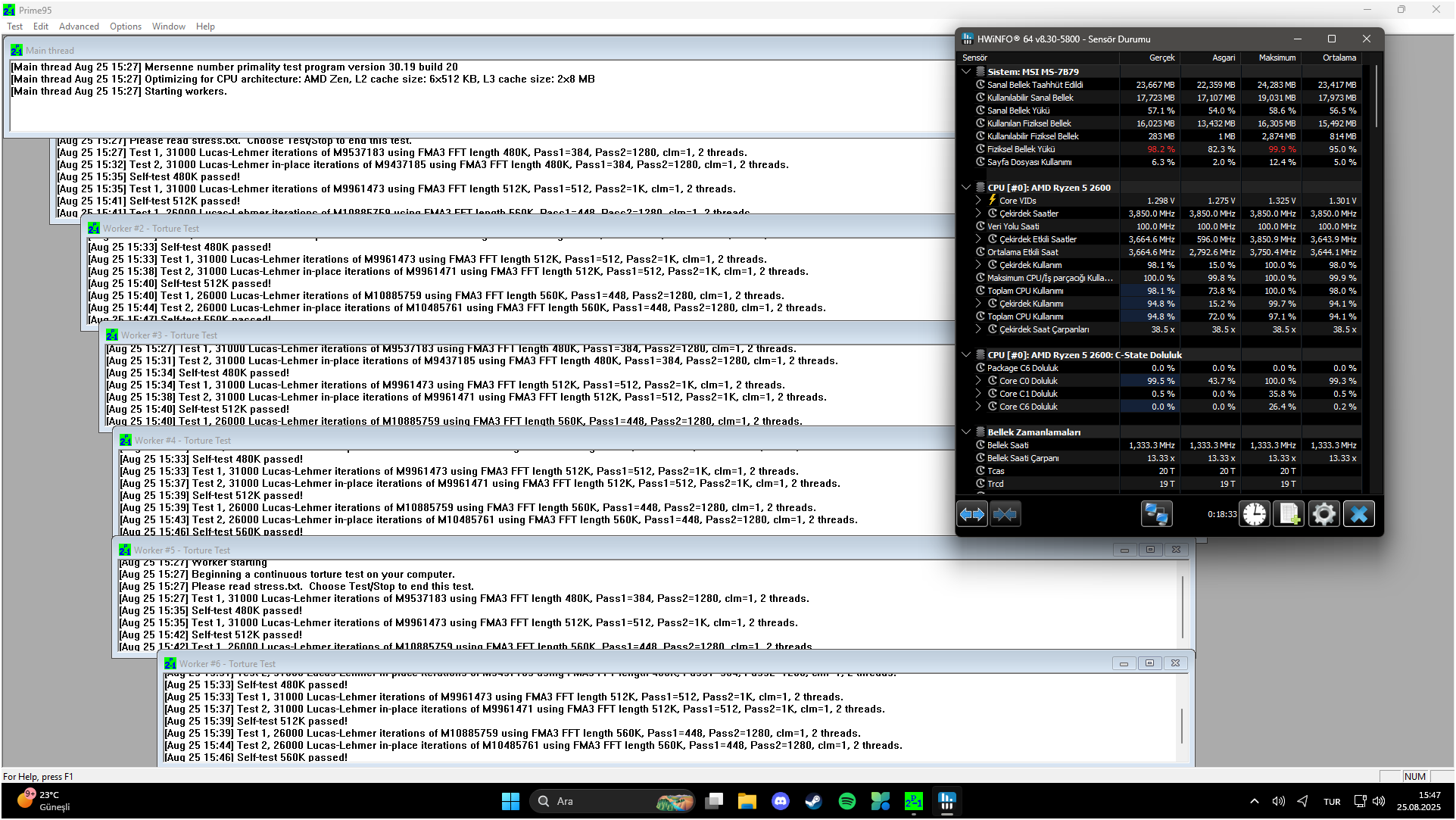Click the HWiNFO taskbar icon
The image size is (1456, 820).
(947, 801)
